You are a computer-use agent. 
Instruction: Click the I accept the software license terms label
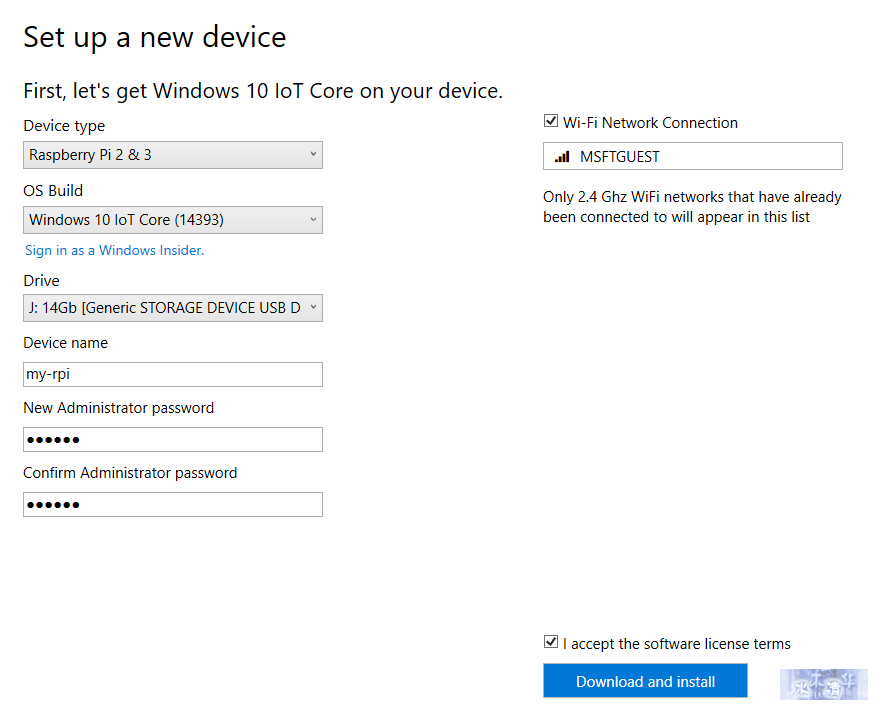(676, 644)
